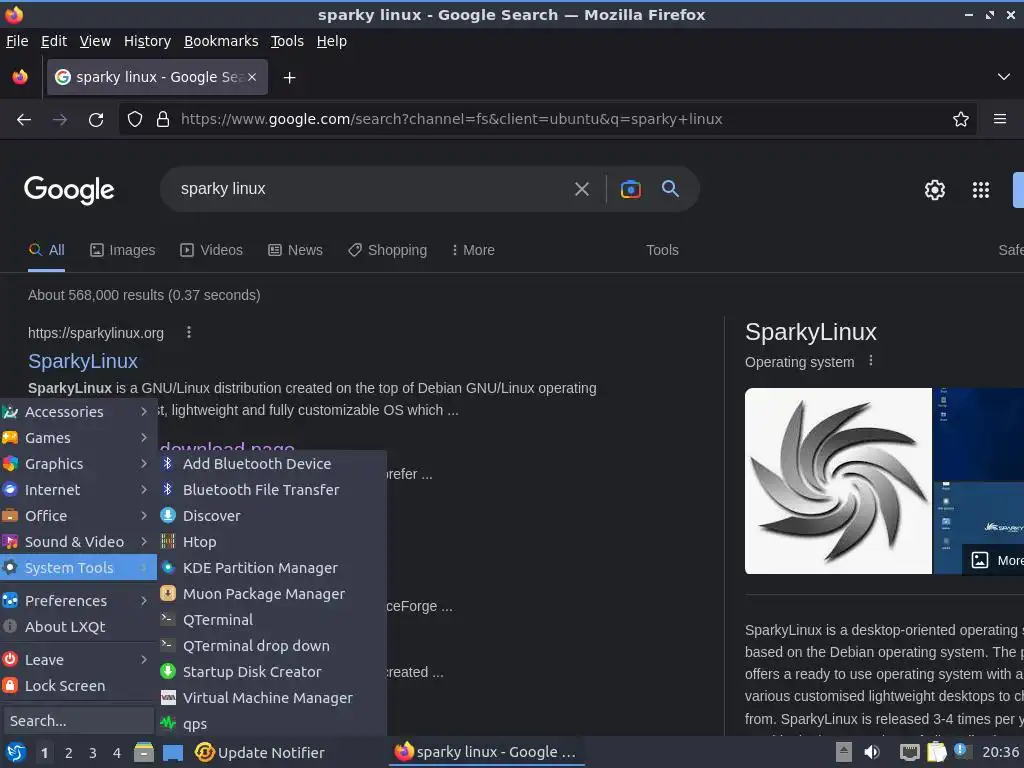The width and height of the screenshot is (1024, 768).
Task: Open the file manager panel icon
Action: (144, 753)
